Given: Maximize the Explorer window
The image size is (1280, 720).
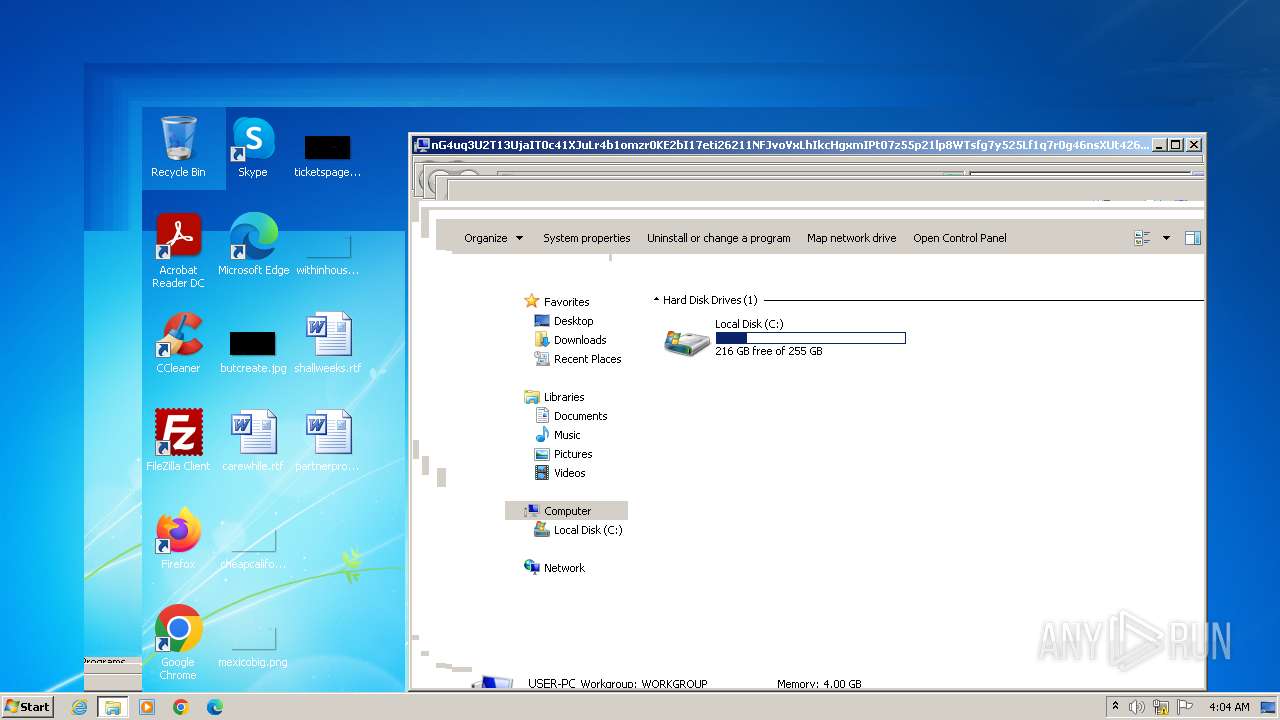Looking at the screenshot, I should click(1176, 145).
